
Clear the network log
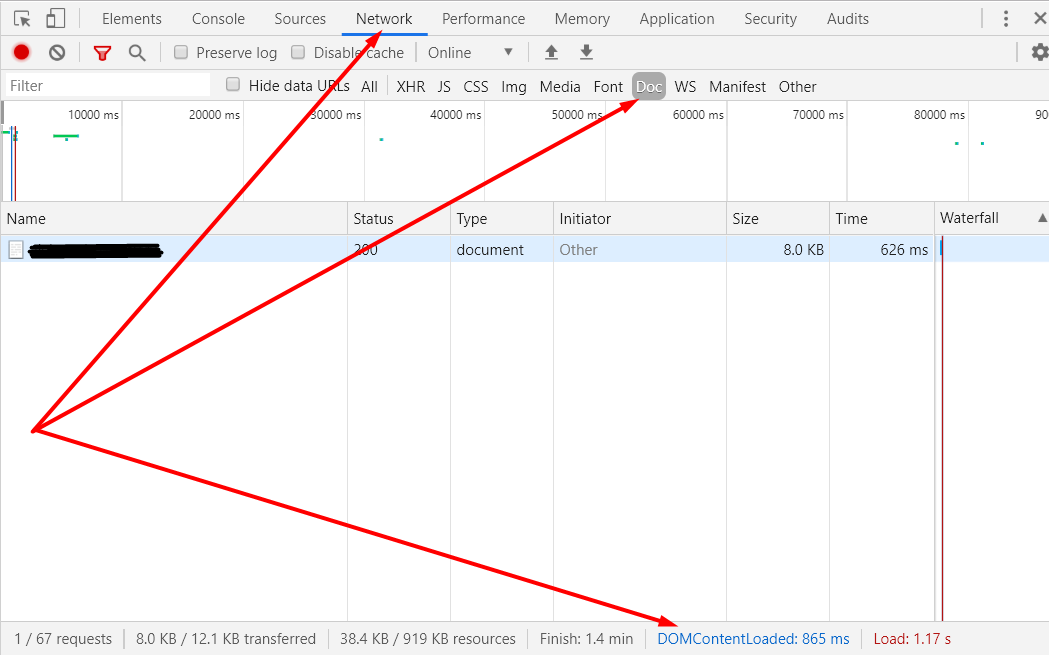57,52
